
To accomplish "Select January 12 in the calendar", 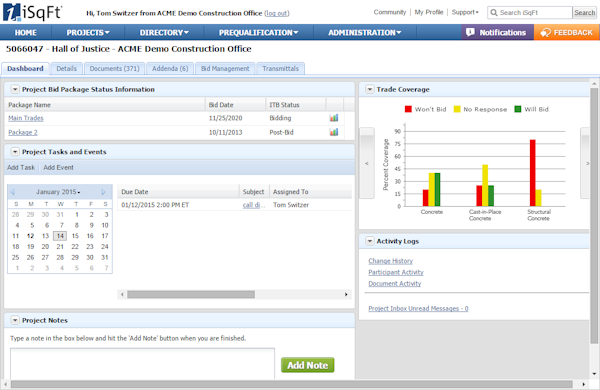I will (31, 236).
